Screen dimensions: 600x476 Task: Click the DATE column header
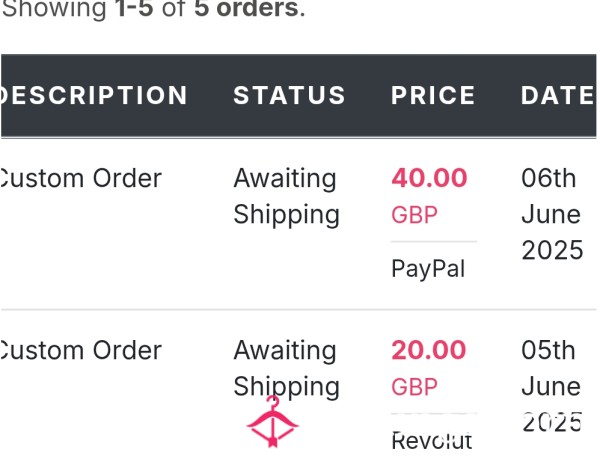click(x=558, y=95)
